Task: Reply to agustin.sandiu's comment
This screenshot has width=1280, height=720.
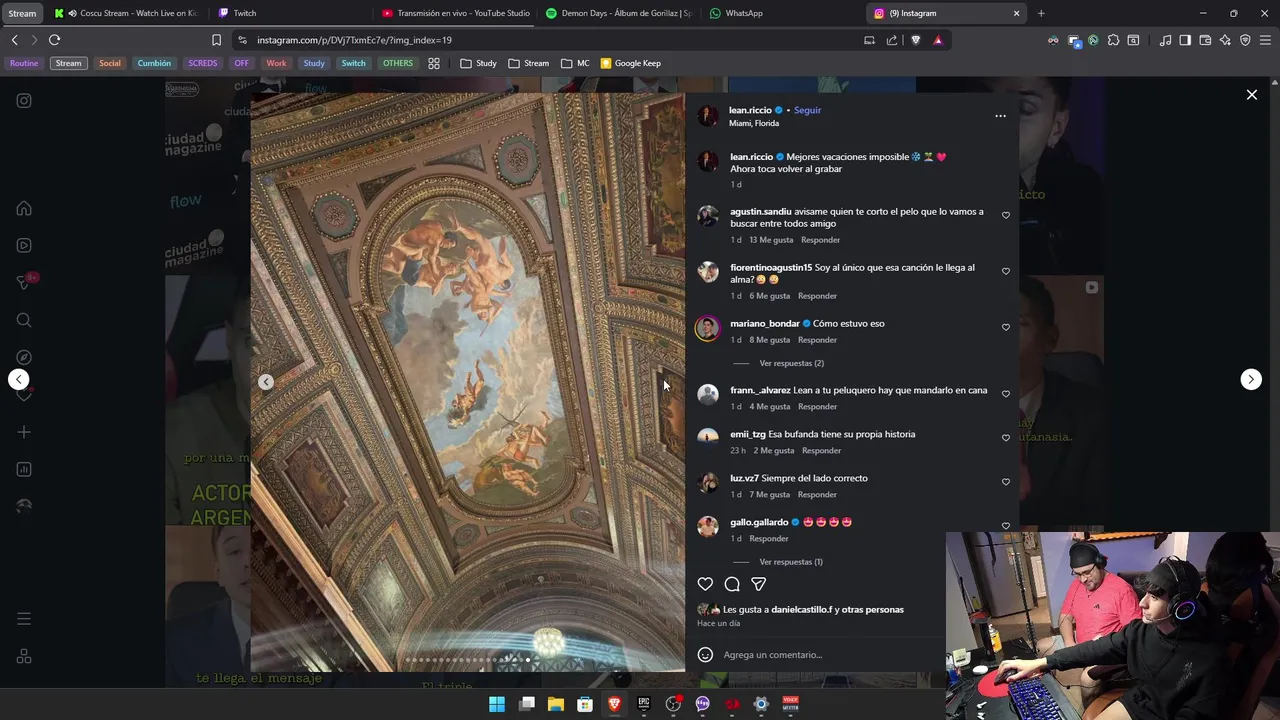Action: (820, 240)
